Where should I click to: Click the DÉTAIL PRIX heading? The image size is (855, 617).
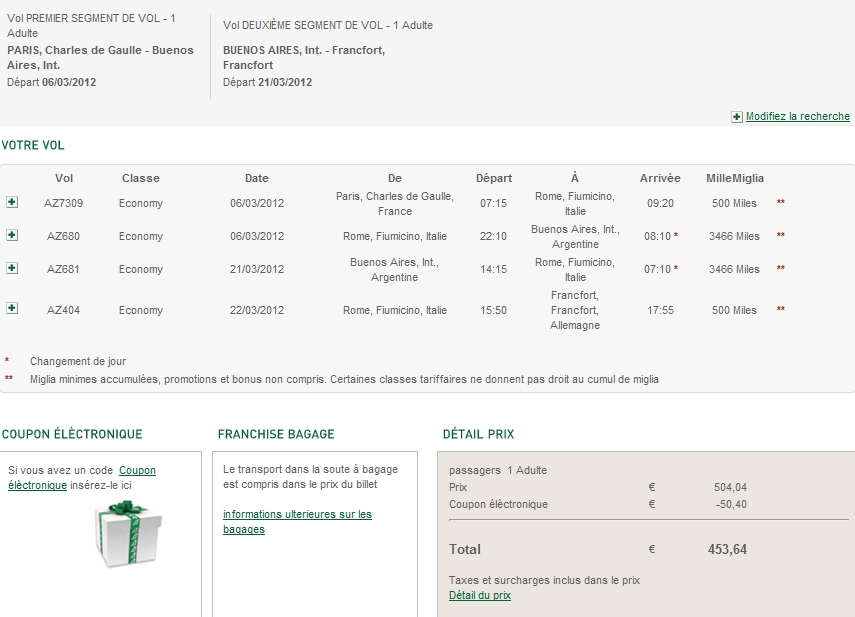point(478,434)
